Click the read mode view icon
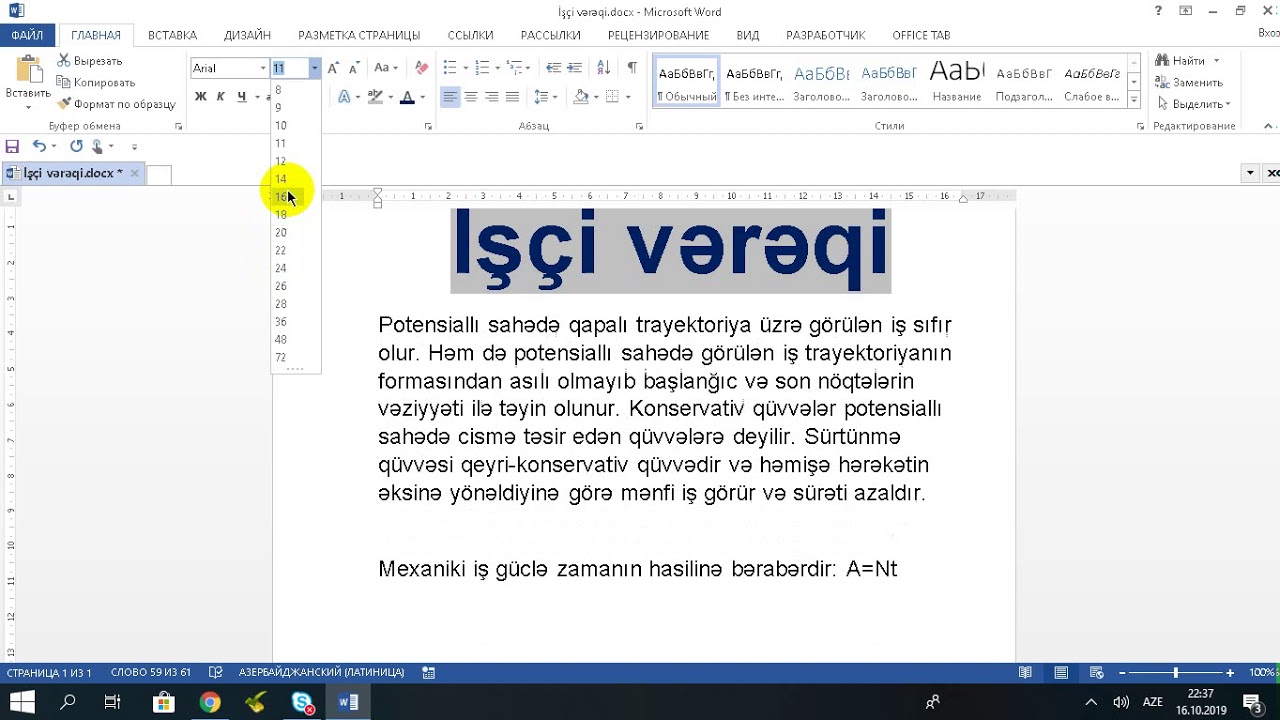The image size is (1280, 720). click(x=1025, y=673)
